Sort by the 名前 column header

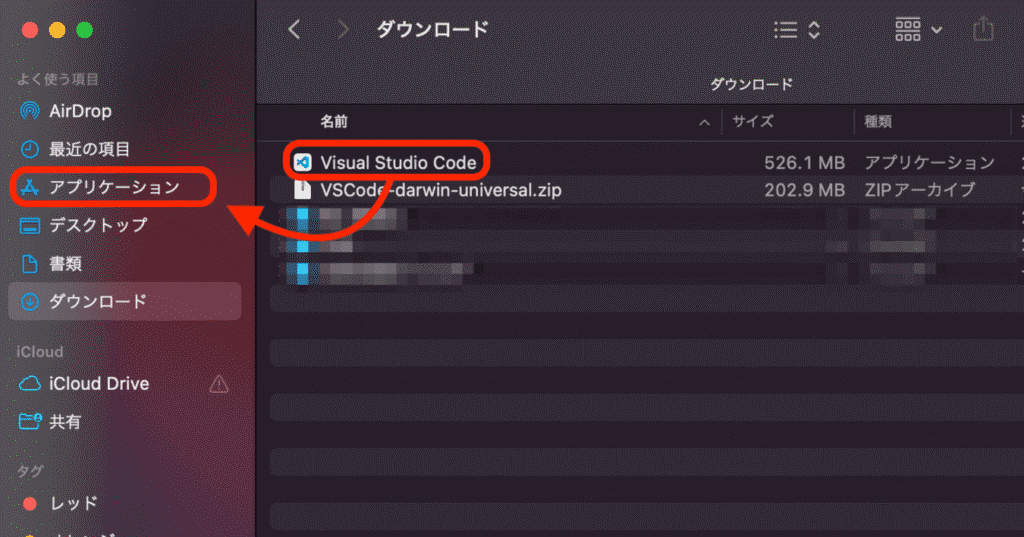tap(334, 122)
